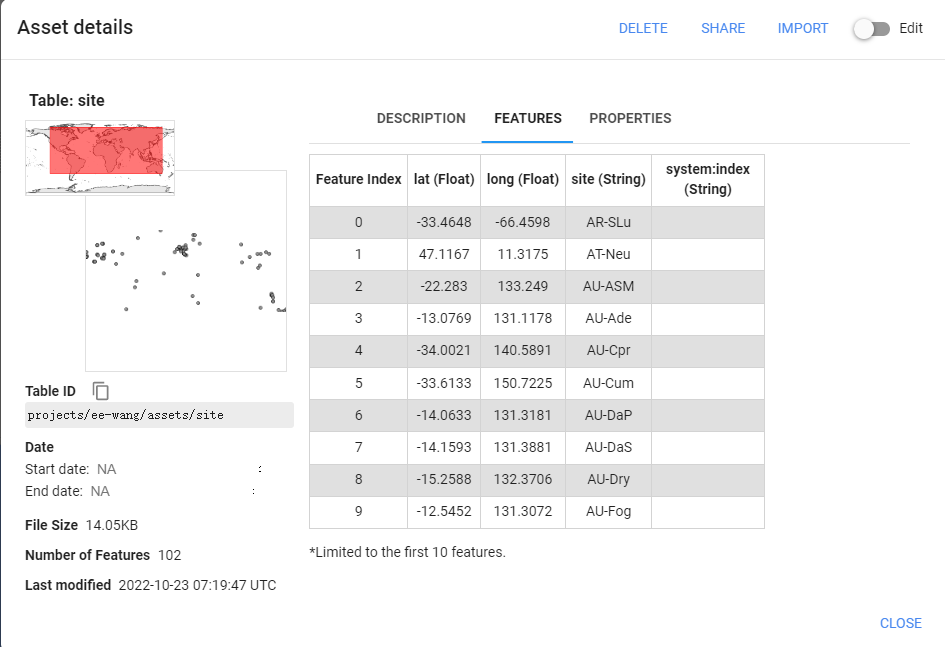Click the red extent world map thumbnail

pos(99,158)
